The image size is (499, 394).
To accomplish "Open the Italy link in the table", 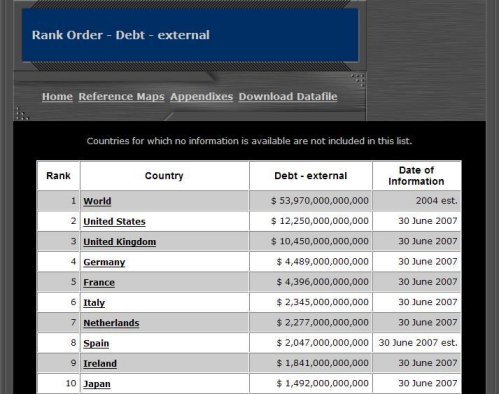I will tap(94, 303).
